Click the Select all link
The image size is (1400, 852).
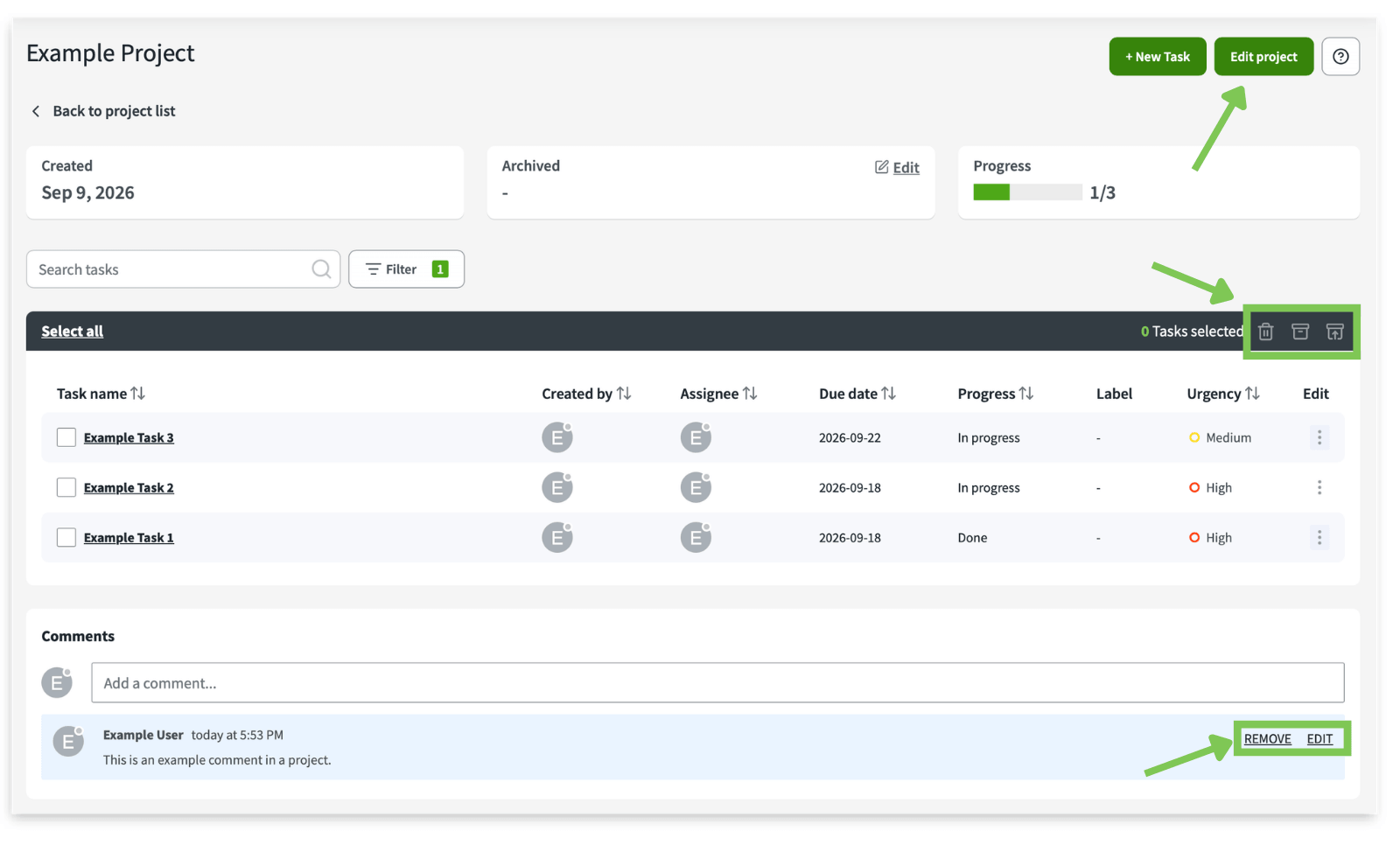coord(72,332)
